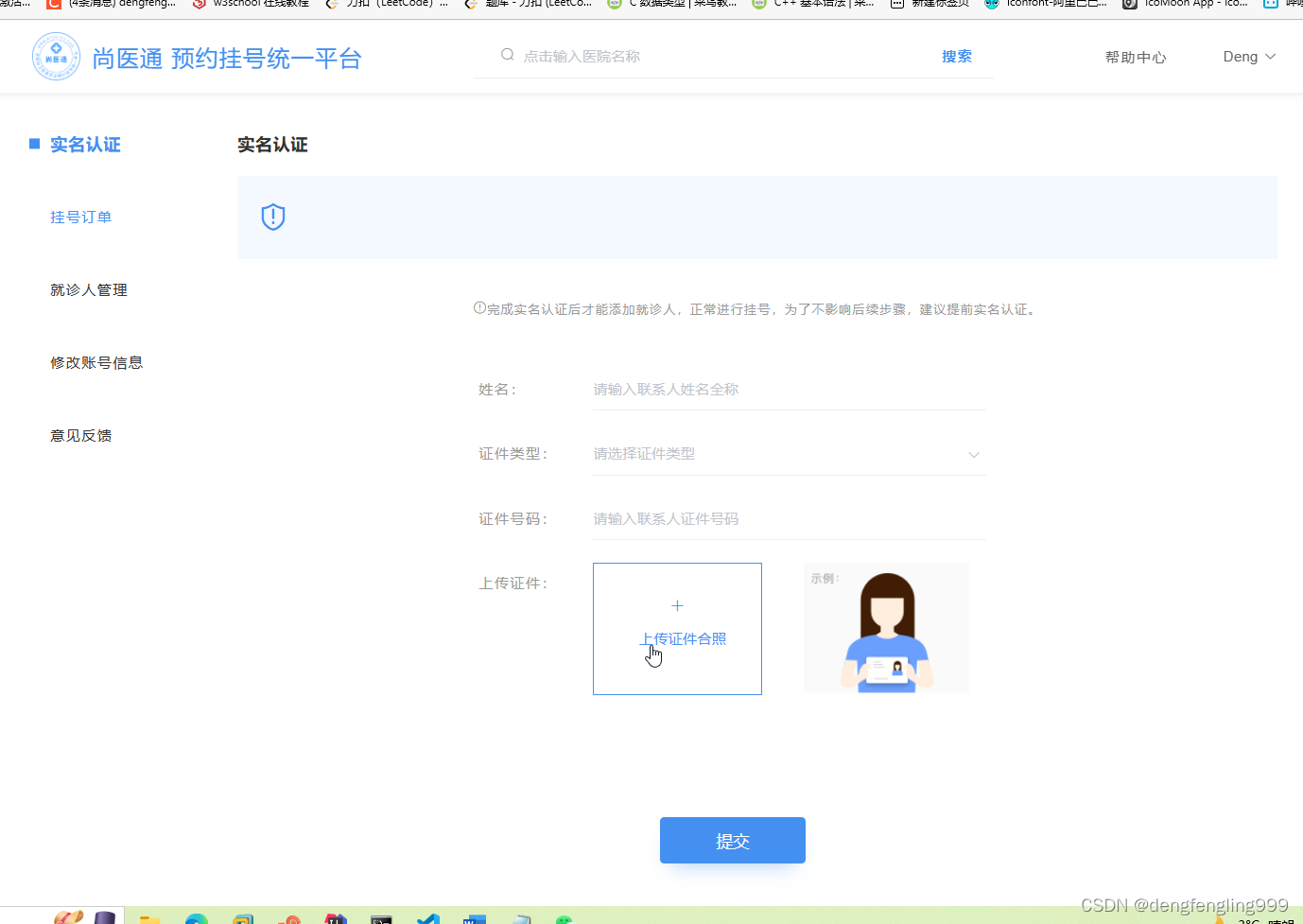The image size is (1303, 924).
Task: Click the 证件类型 label
Action: tap(513, 454)
